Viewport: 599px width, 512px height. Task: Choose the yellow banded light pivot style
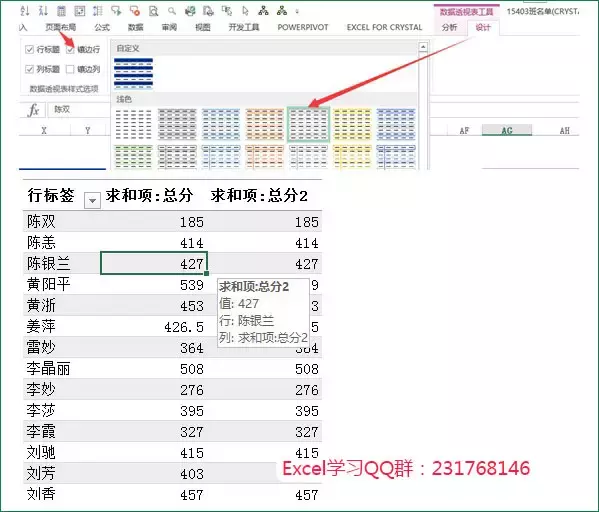pos(352,124)
